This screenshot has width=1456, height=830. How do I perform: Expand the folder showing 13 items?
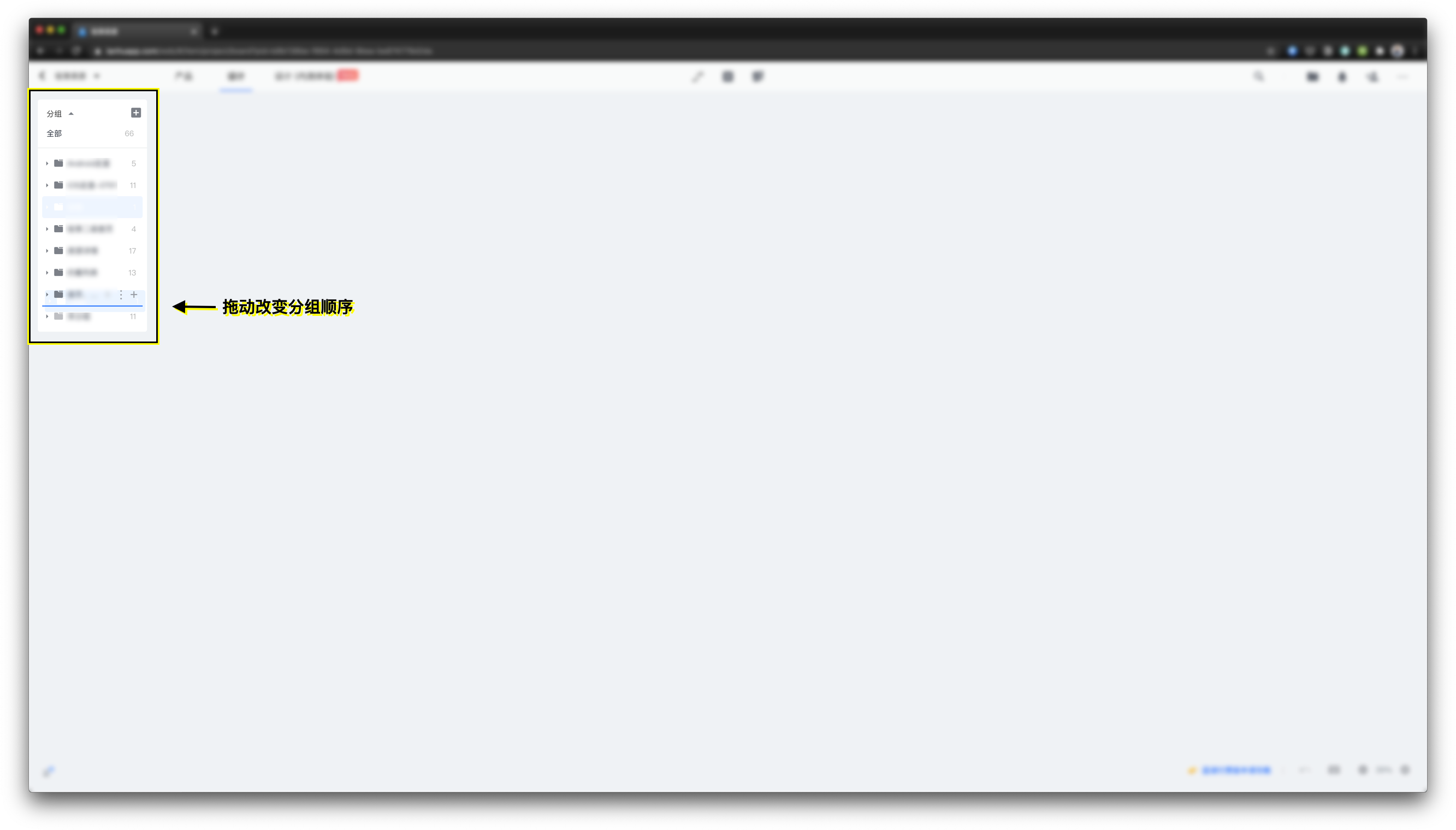coord(47,273)
